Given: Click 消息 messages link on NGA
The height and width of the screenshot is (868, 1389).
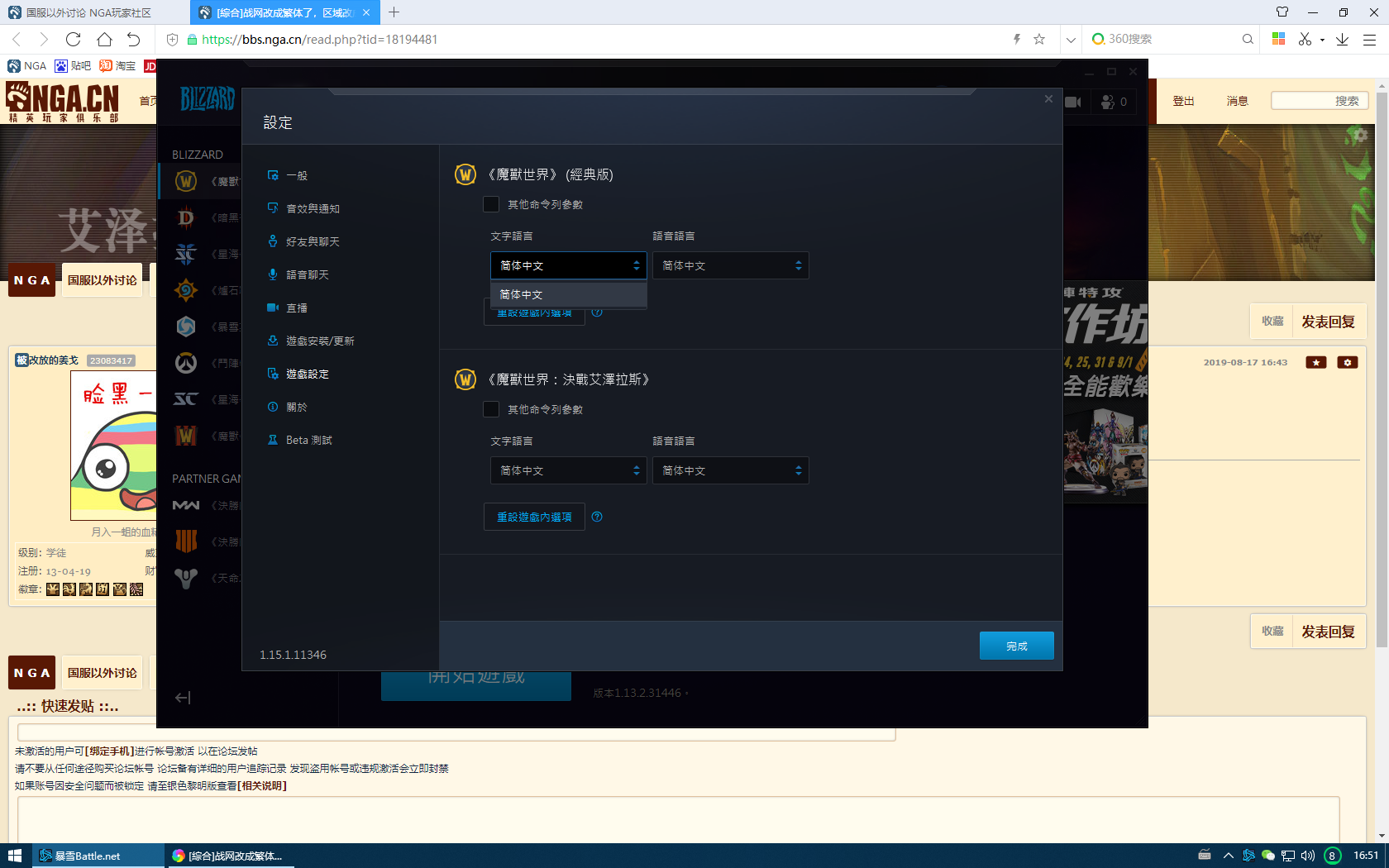Looking at the screenshot, I should (x=1237, y=101).
